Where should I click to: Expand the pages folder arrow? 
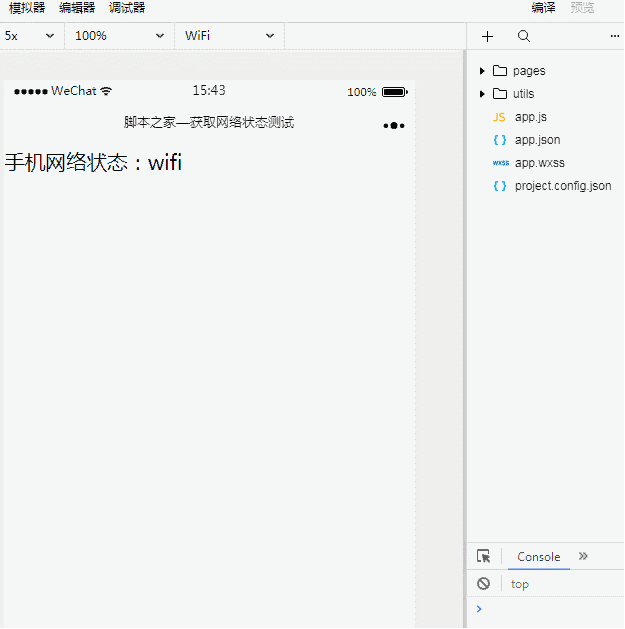coord(482,71)
